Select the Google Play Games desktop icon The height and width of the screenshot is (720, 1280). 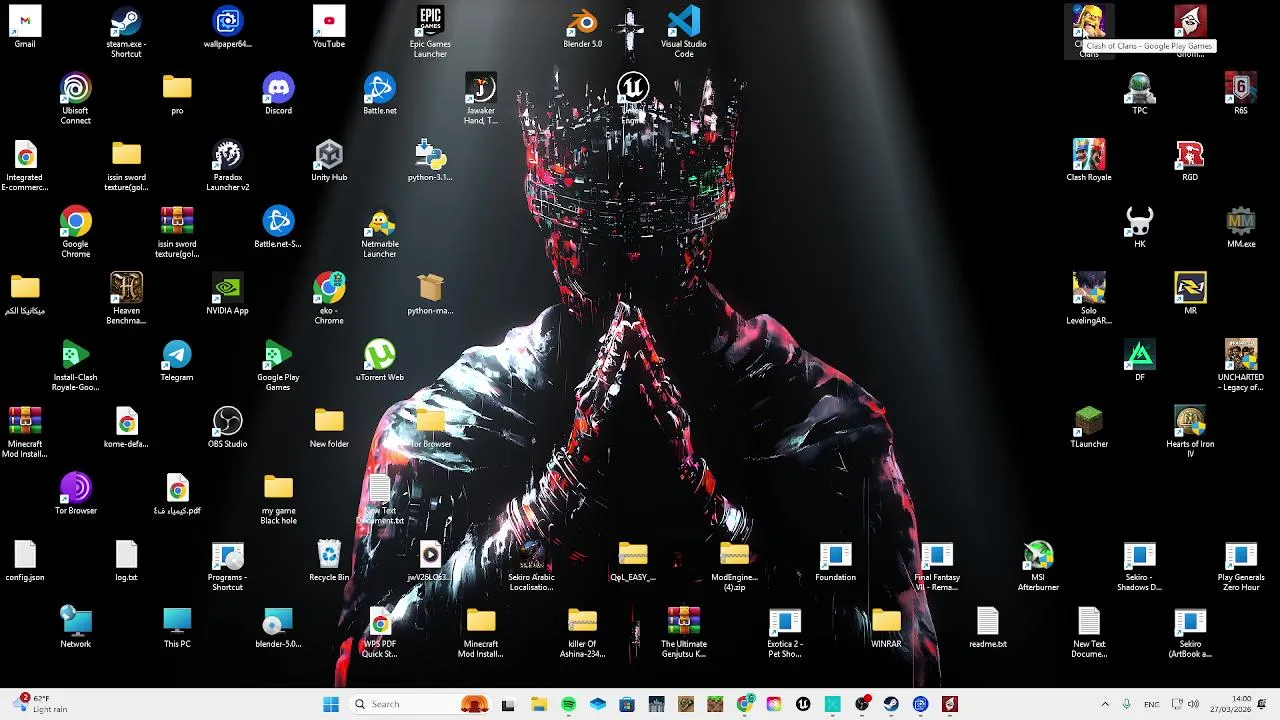click(x=278, y=366)
